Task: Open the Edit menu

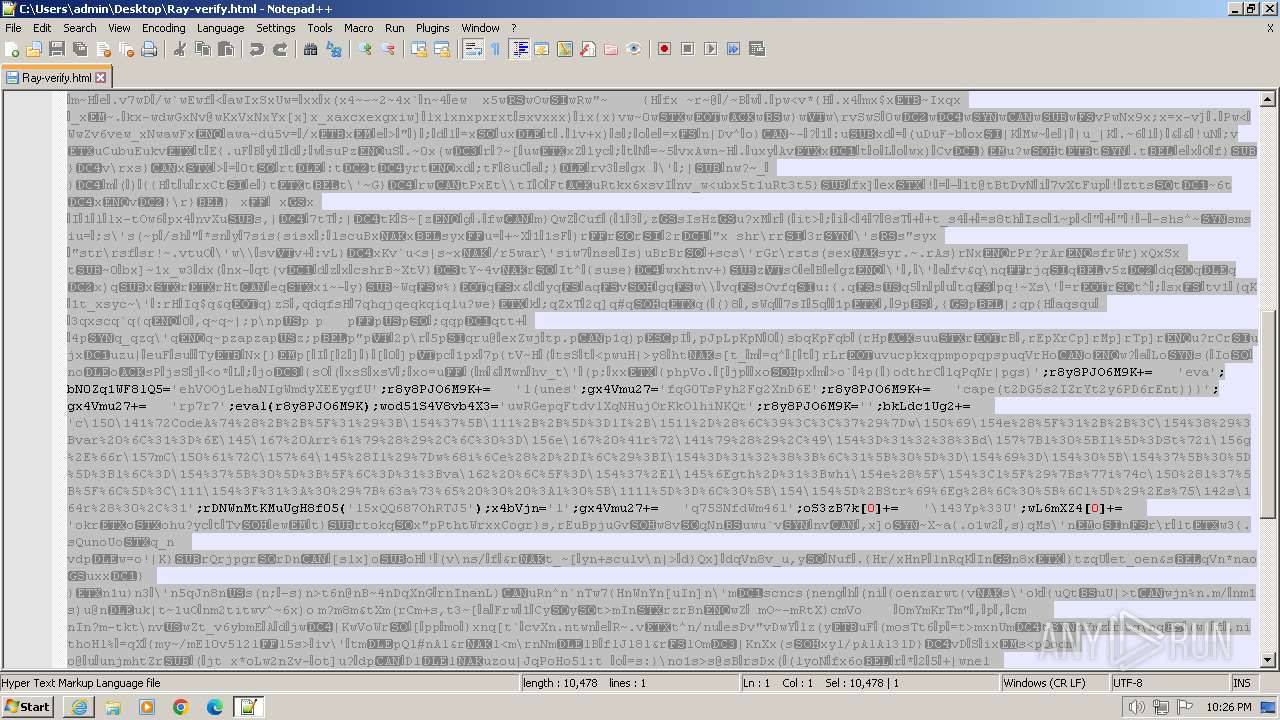Action: (x=41, y=28)
